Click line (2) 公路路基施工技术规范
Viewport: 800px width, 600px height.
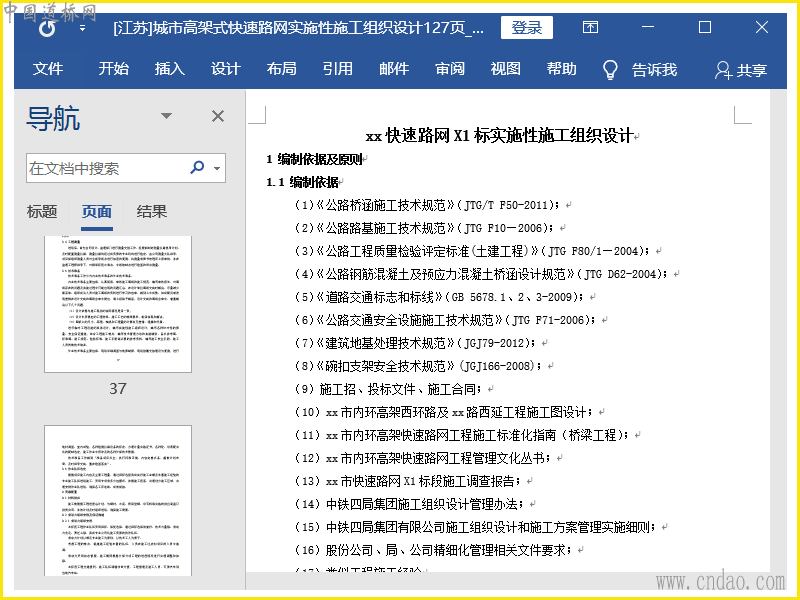pyautogui.click(x=423, y=228)
